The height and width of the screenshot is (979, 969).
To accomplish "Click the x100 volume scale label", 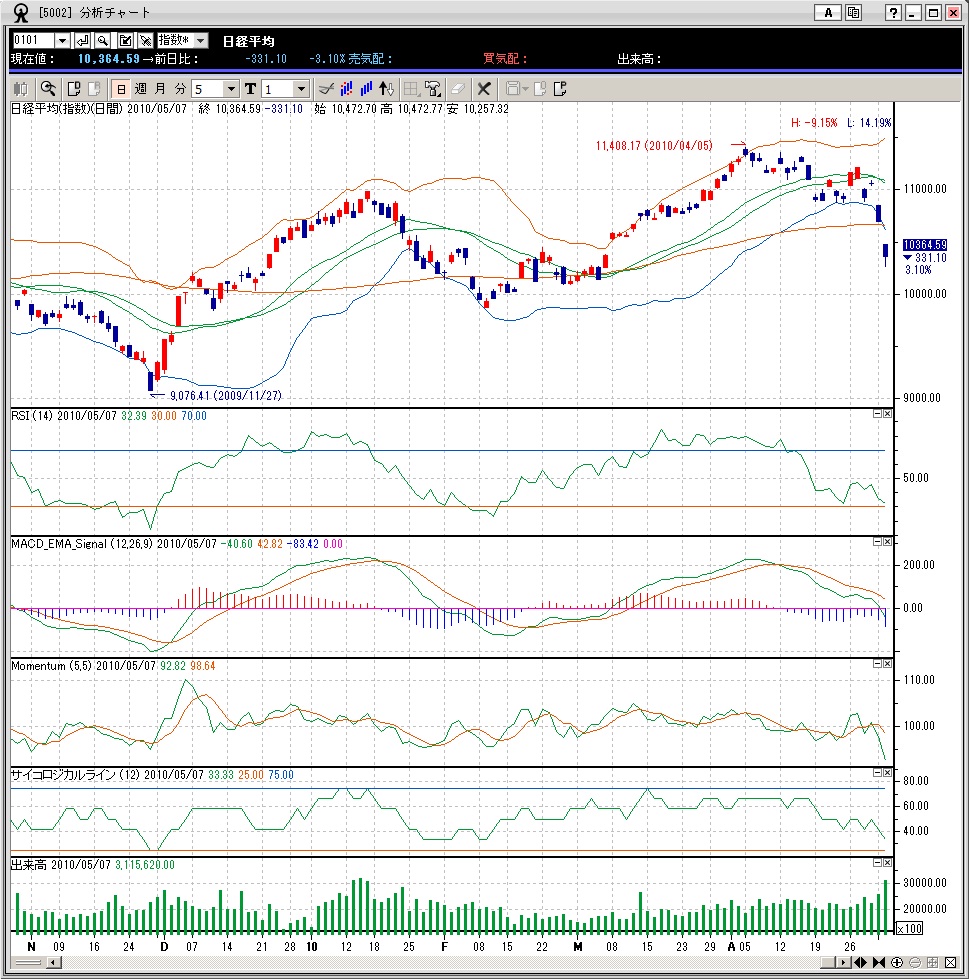I will 909,928.
